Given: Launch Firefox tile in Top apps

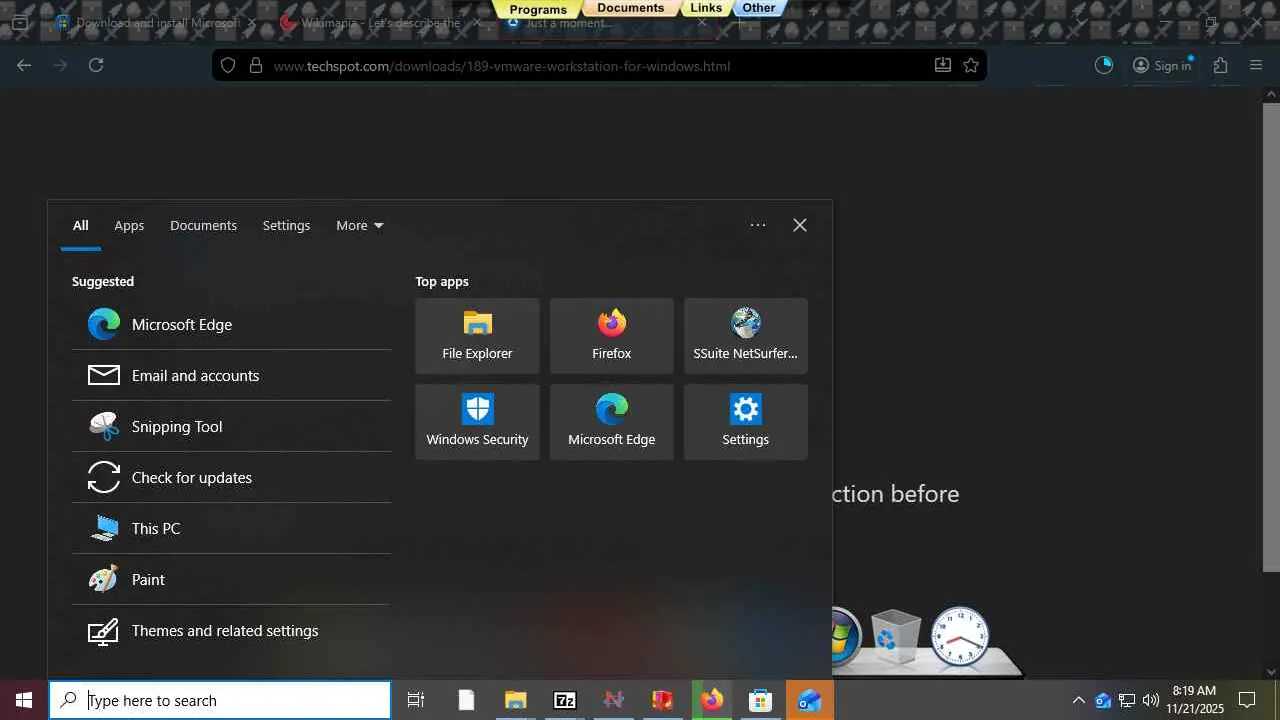Looking at the screenshot, I should [612, 336].
